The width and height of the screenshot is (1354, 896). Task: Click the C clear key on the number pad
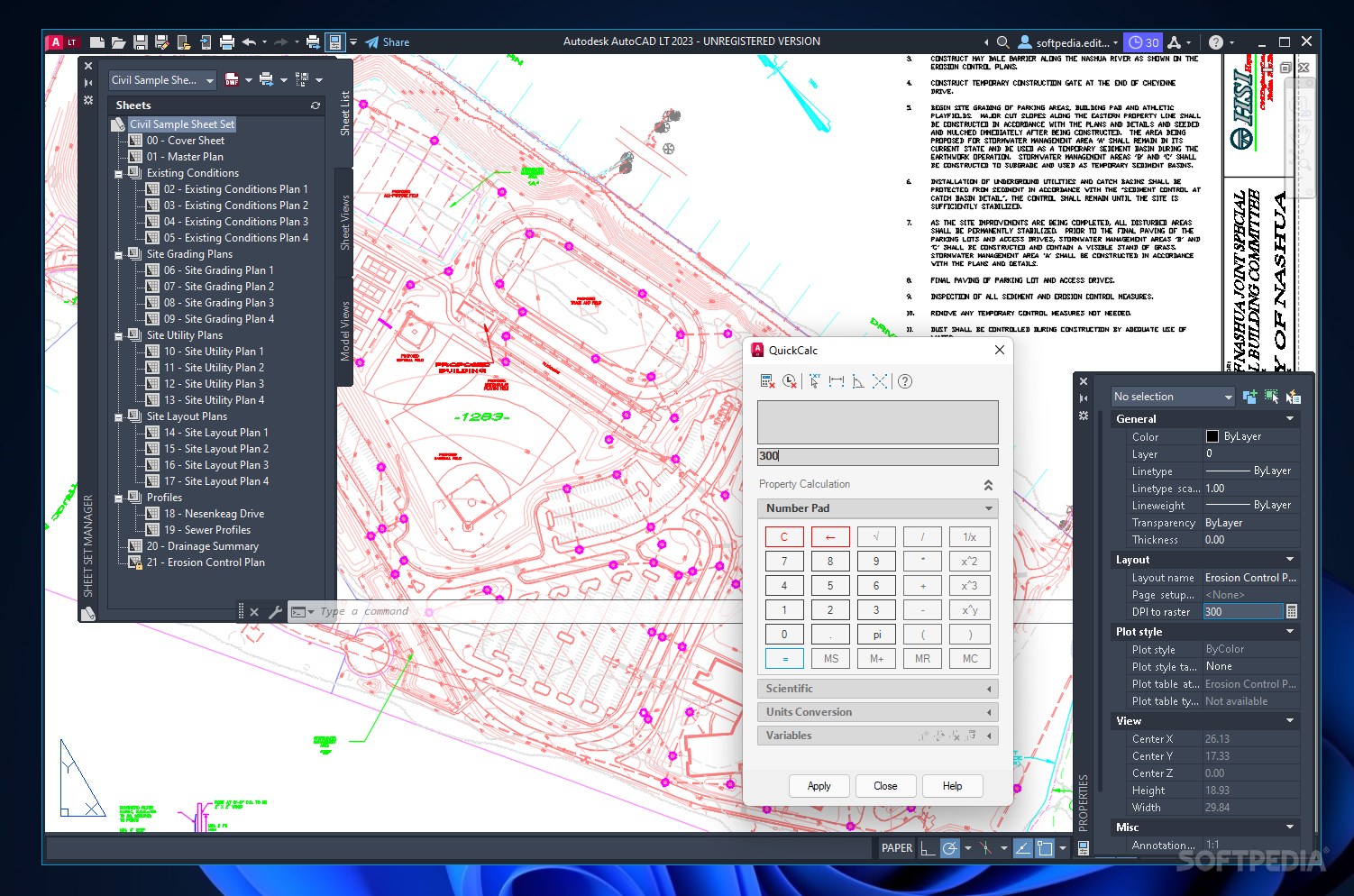pos(784,537)
